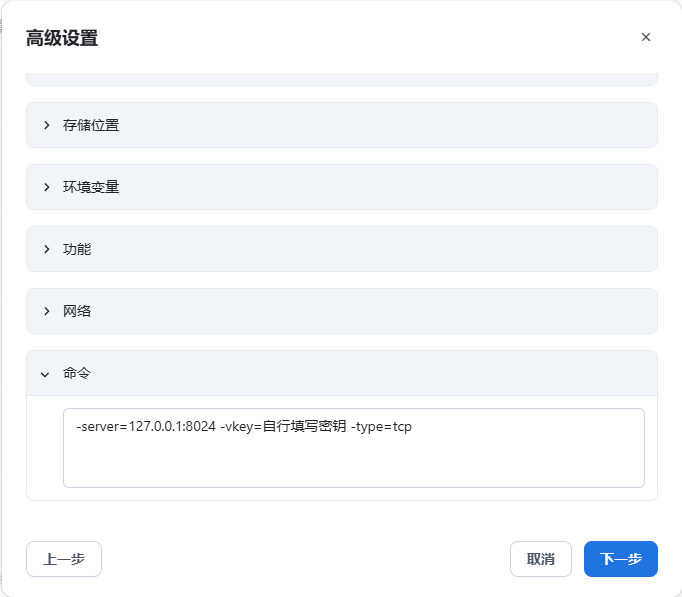Collapse the 命令 section via its chevron
This screenshot has width=682, height=597.
coord(45,373)
